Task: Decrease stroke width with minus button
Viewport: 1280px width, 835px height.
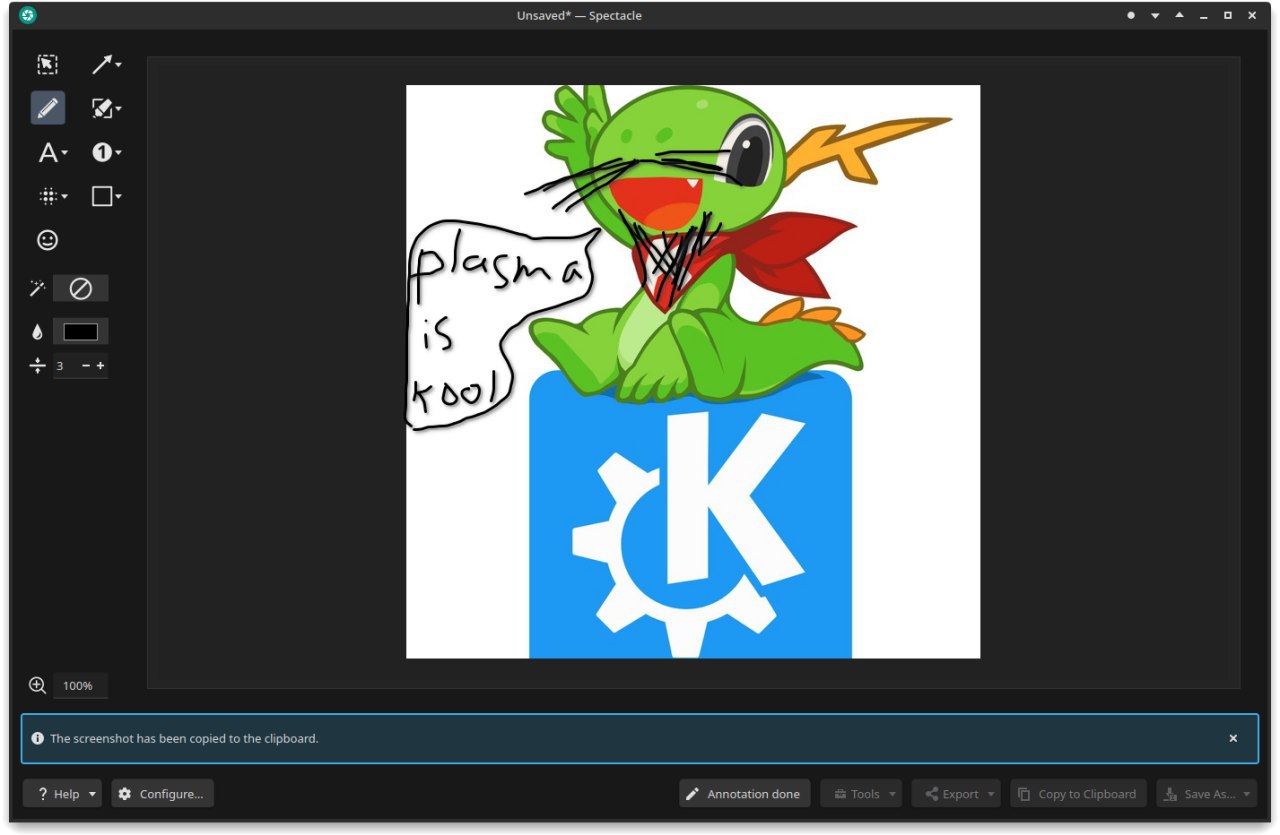Action: tap(86, 366)
